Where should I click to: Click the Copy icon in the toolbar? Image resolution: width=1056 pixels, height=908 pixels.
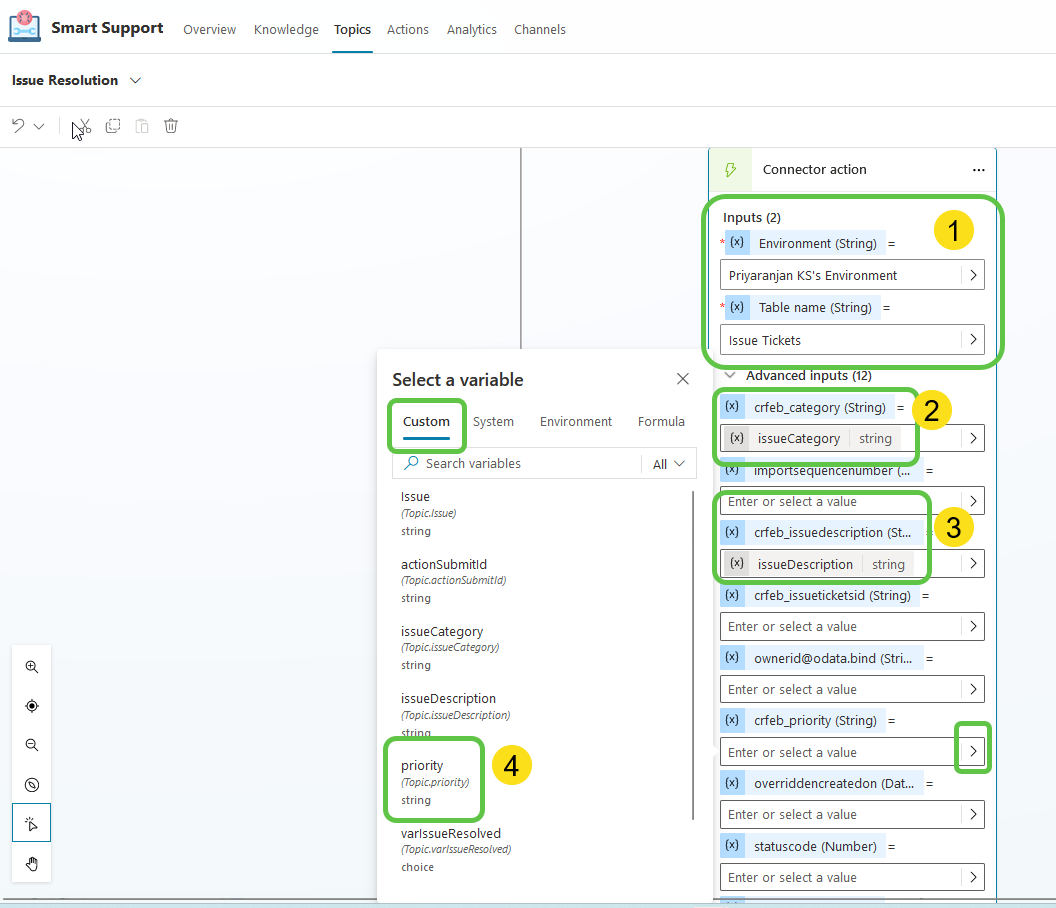(112, 125)
